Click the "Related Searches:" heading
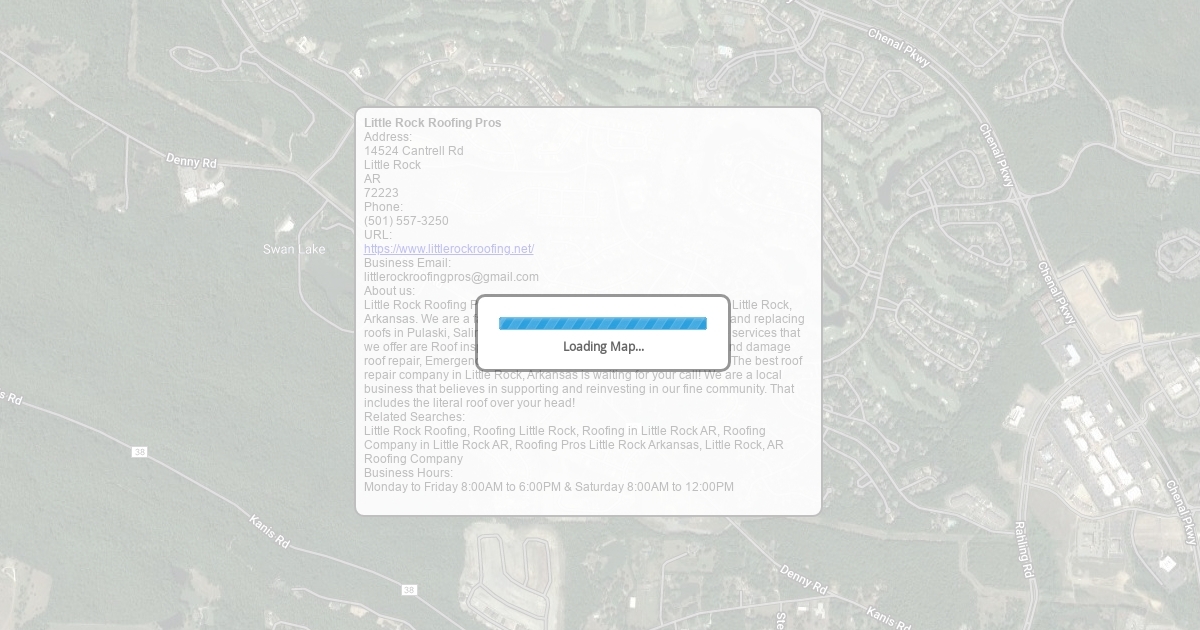Image resolution: width=1200 pixels, height=630 pixels. tap(414, 417)
